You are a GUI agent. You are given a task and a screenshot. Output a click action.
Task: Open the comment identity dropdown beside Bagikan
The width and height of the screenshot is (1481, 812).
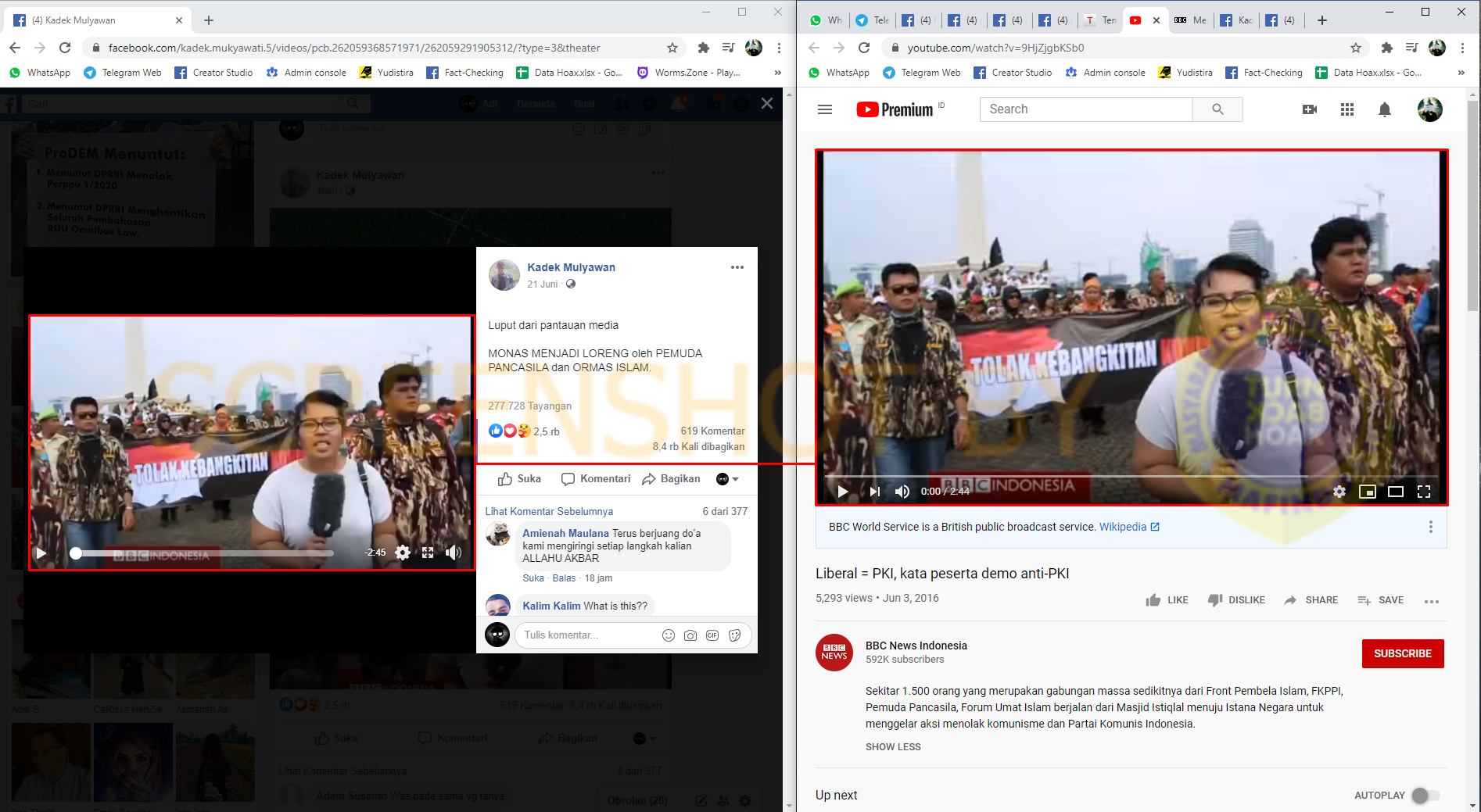(x=727, y=479)
